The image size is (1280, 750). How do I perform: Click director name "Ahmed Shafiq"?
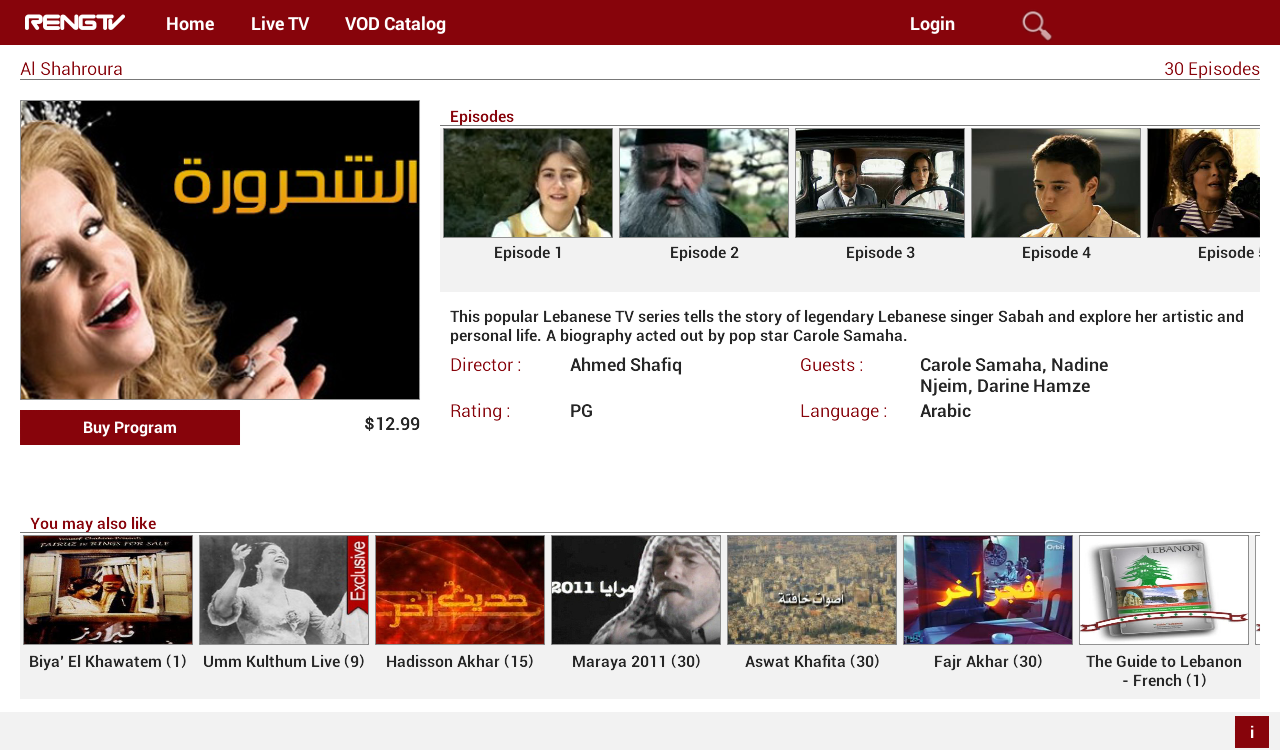(x=626, y=365)
